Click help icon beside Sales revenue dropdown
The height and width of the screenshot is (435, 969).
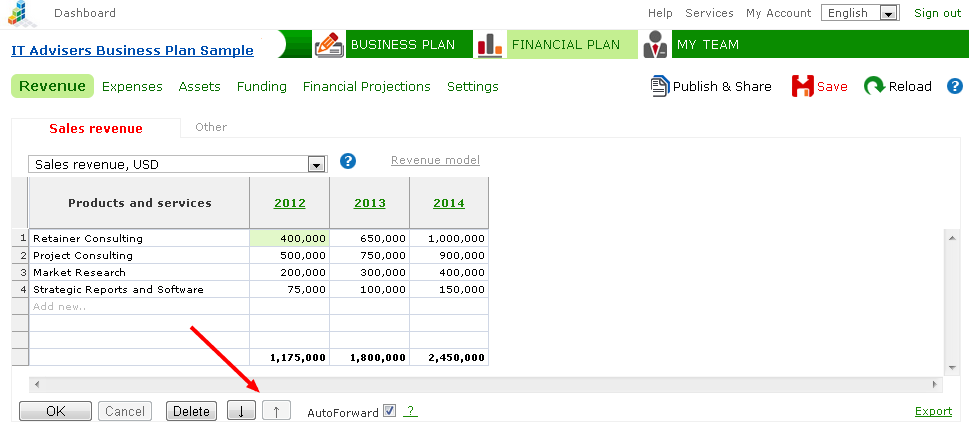point(348,161)
